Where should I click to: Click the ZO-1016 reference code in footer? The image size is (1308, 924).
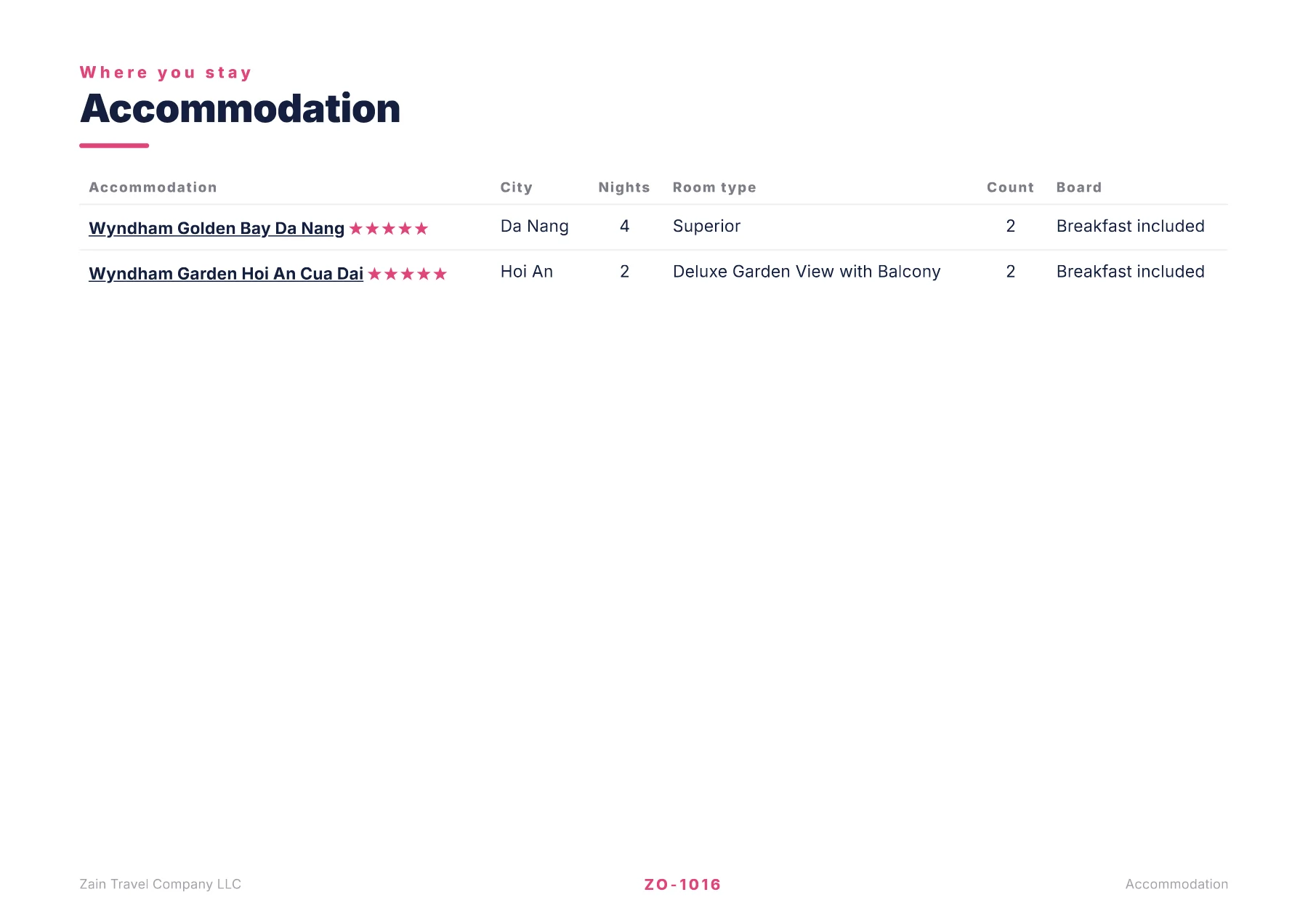[682, 884]
